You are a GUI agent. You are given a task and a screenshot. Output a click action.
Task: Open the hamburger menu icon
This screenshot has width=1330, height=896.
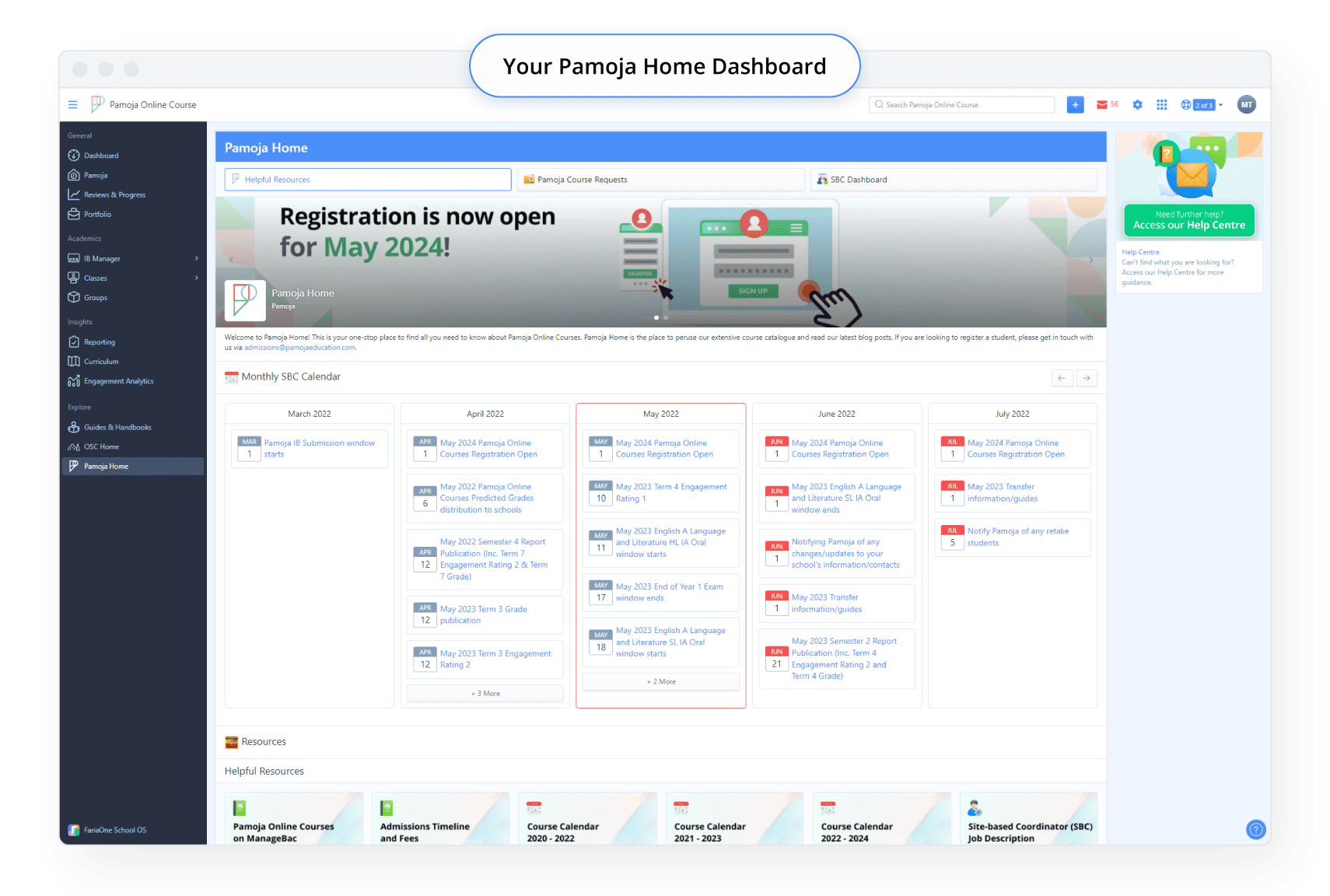[73, 105]
